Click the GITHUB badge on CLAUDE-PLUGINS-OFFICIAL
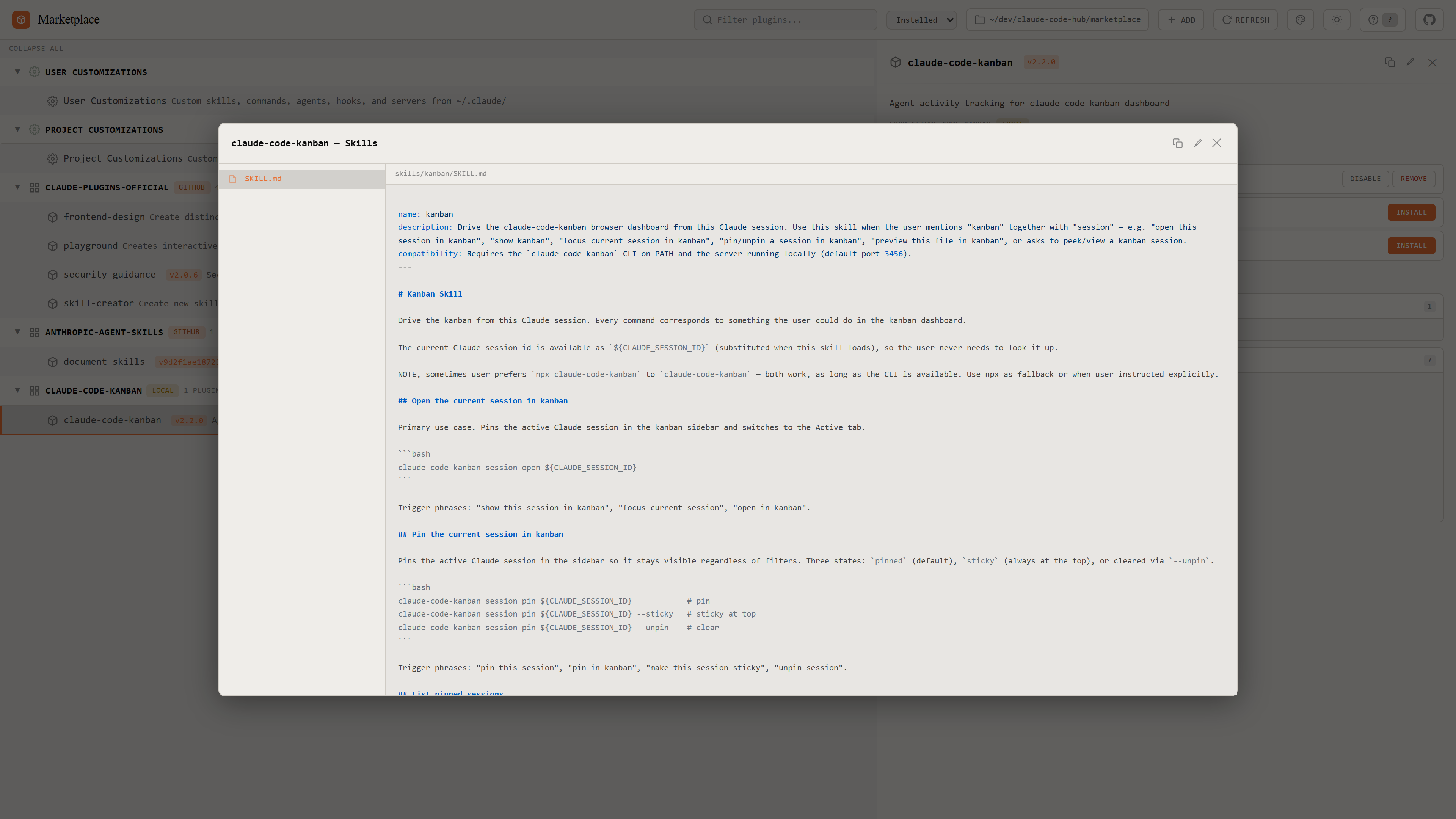The width and height of the screenshot is (1456, 819). (191, 188)
